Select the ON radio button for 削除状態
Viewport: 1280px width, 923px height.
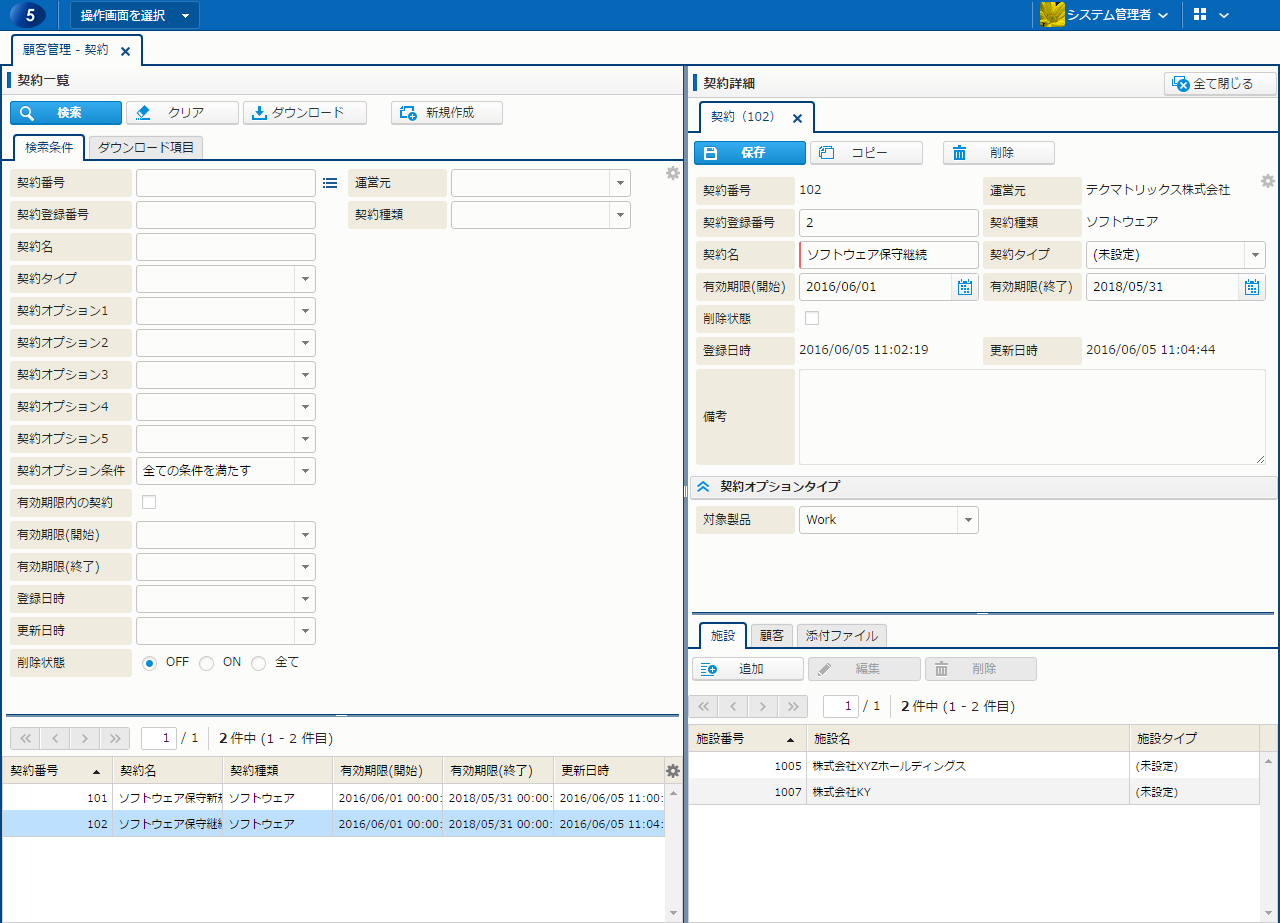[207, 663]
